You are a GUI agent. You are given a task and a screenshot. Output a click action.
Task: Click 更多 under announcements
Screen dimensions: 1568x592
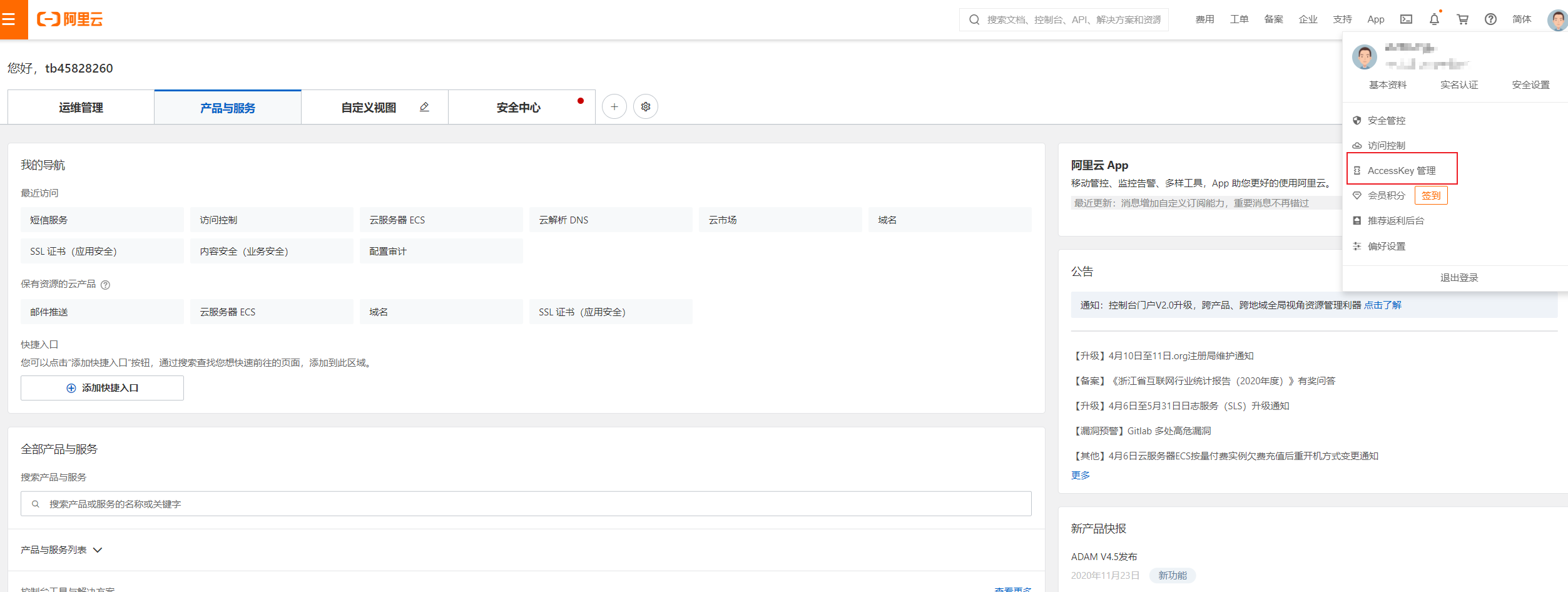[1081, 476]
